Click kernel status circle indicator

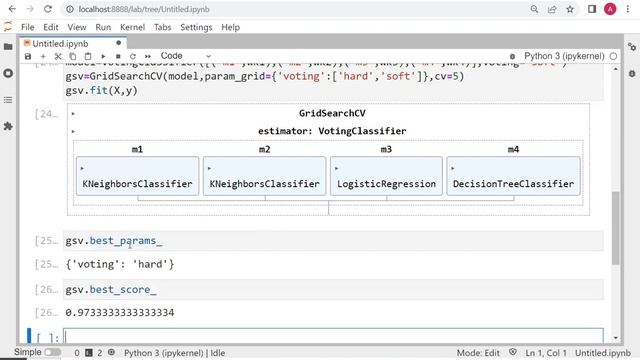(613, 56)
